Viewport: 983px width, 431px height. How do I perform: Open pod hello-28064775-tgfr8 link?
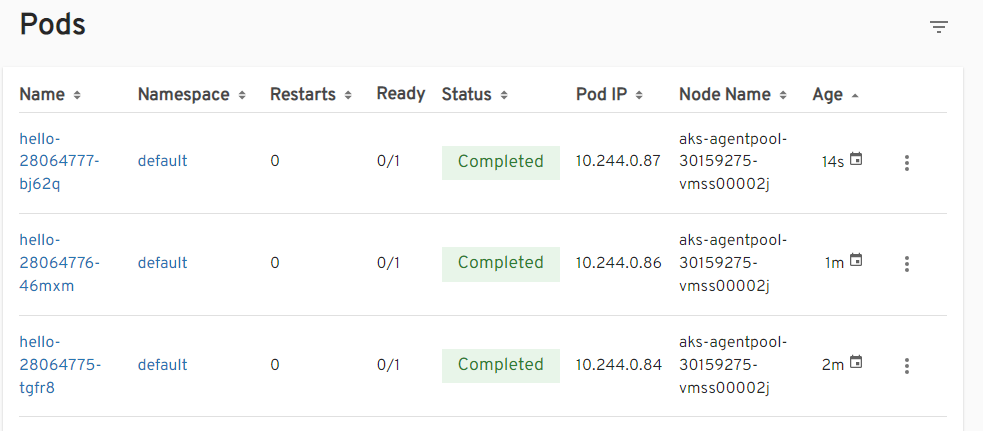click(59, 364)
